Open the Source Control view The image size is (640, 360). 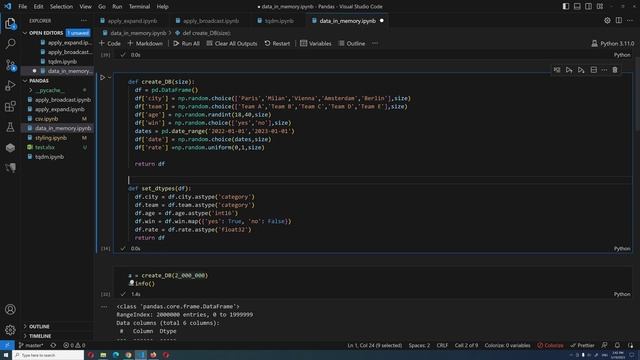(x=10, y=65)
